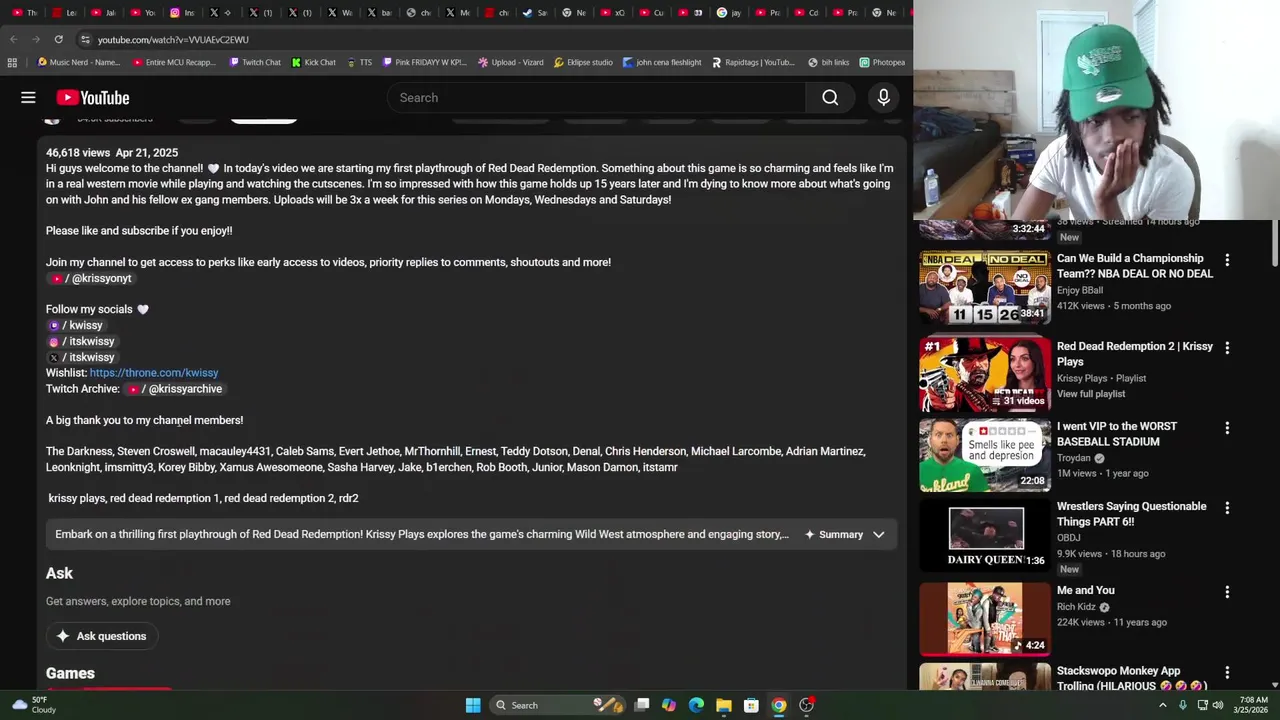
Task: Click the Ask questions button
Action: click(101, 636)
